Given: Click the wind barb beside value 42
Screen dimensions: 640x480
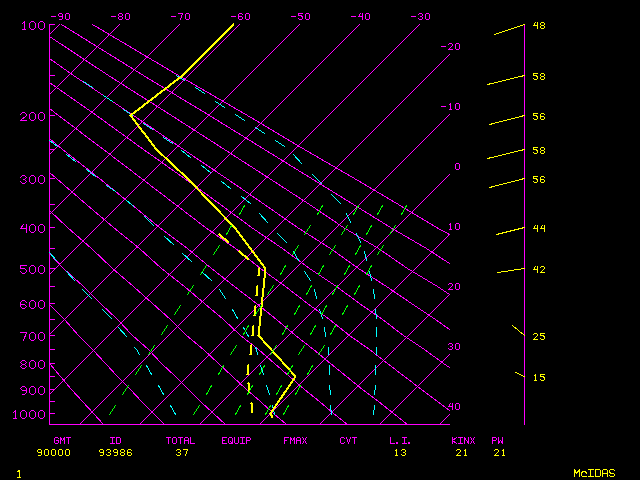Looking at the screenshot, I should 510,270.
